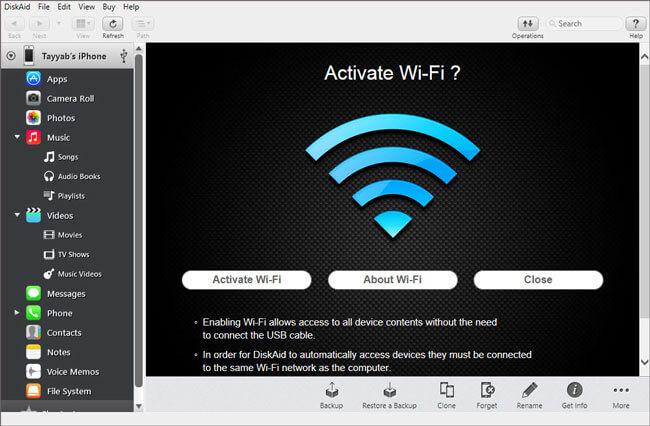Open the Music Videos guitar icon
650x426 pixels.
[49, 274]
